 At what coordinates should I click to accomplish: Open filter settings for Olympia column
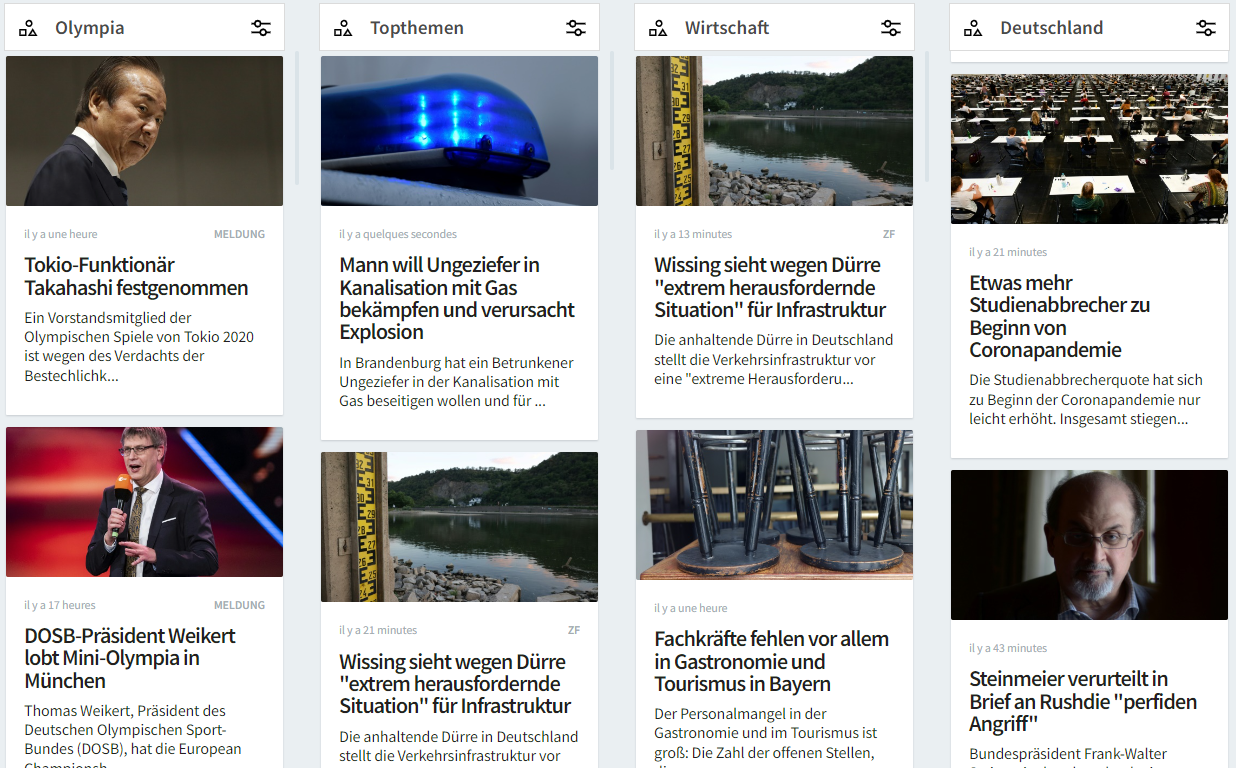261,28
